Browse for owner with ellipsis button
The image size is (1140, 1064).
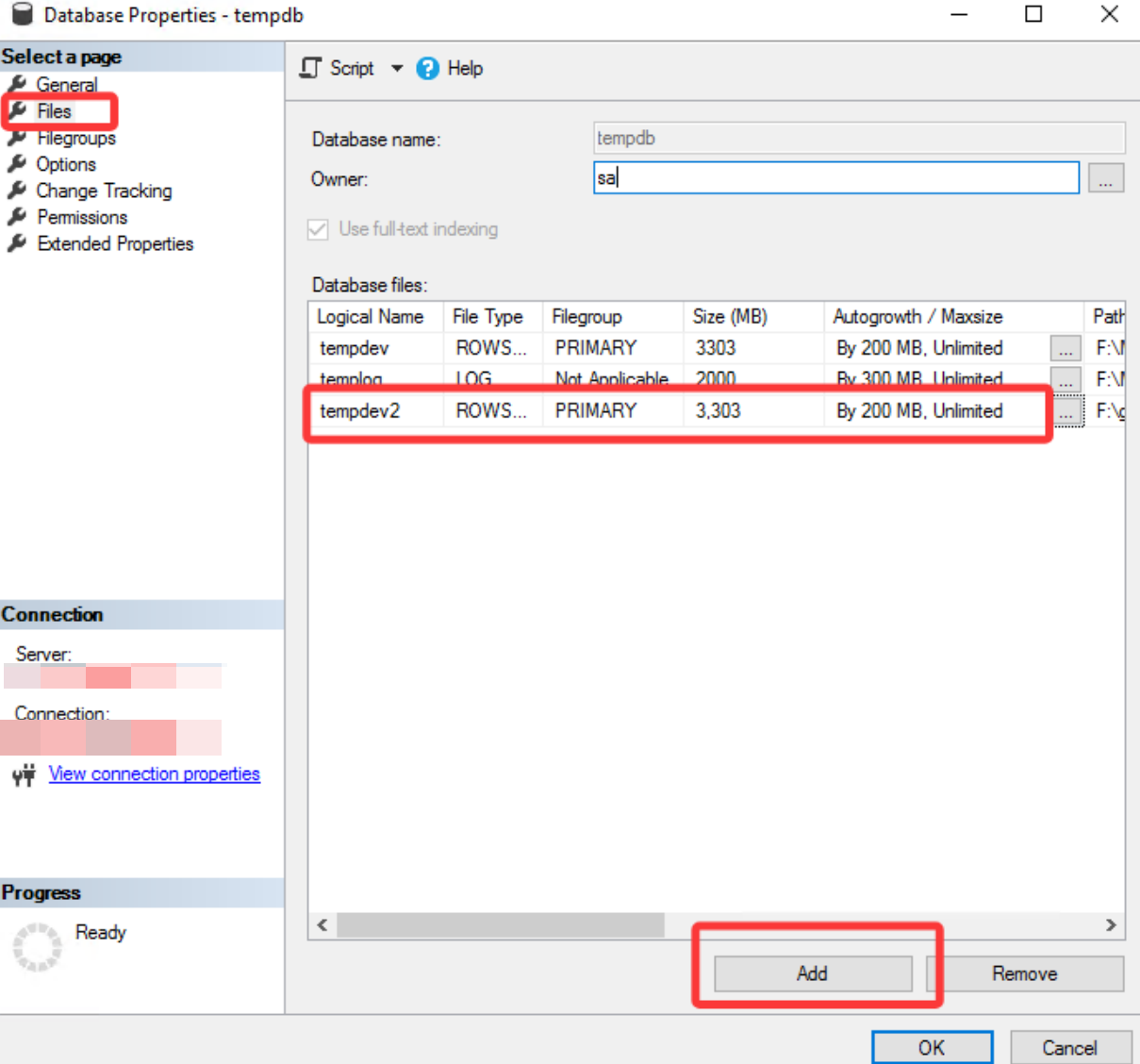[x=1106, y=177]
